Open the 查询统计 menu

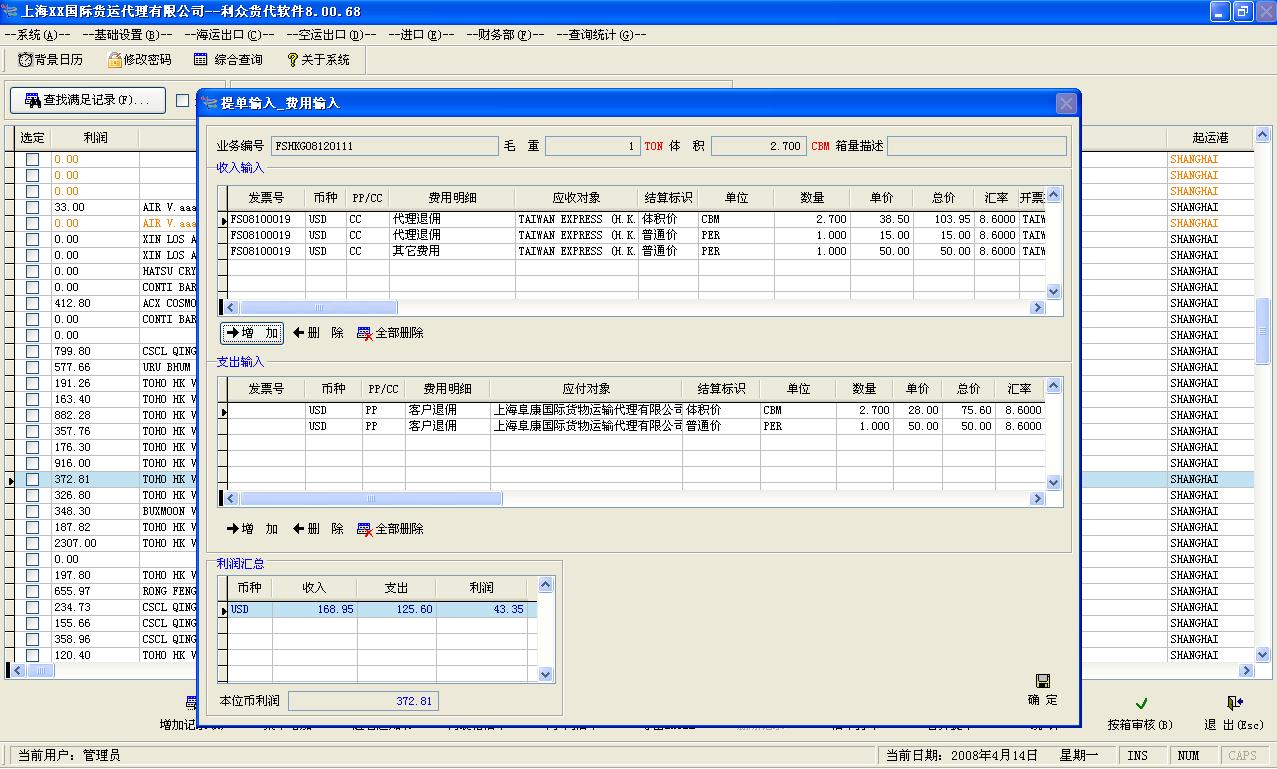tap(601, 34)
